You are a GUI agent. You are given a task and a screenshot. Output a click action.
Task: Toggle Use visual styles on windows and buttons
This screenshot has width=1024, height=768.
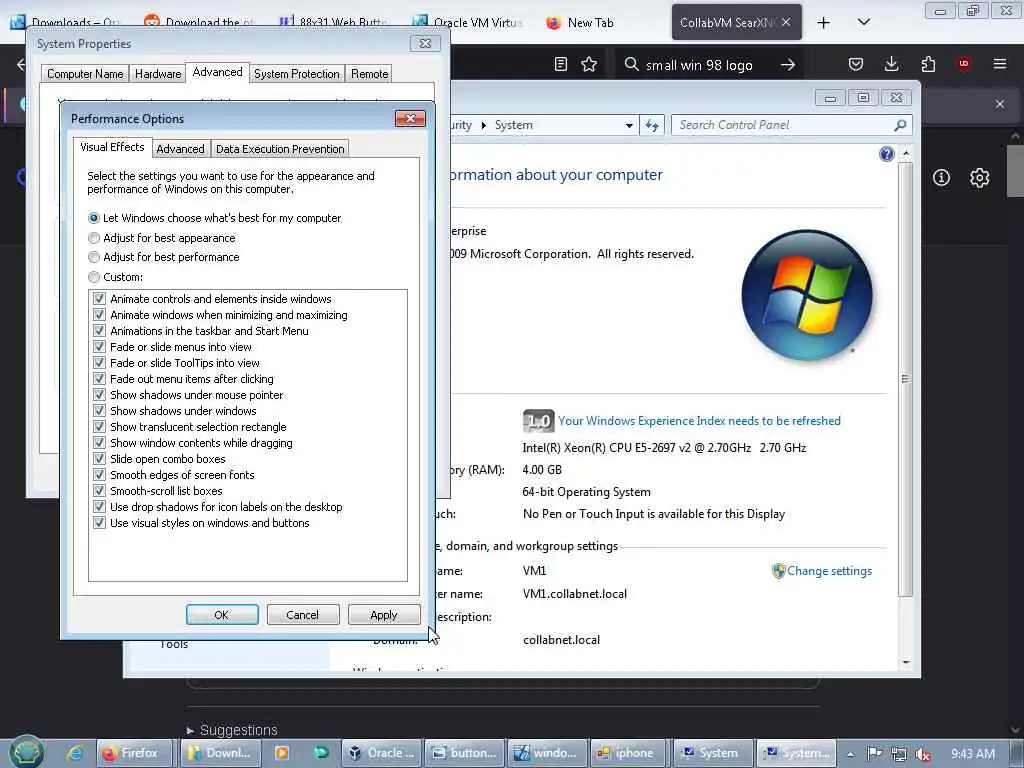(x=99, y=522)
